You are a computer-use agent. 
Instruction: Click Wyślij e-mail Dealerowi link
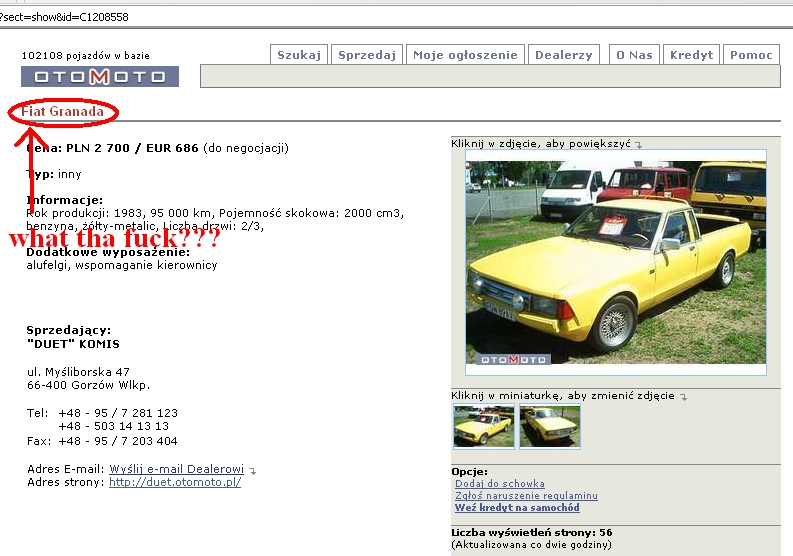[177, 469]
